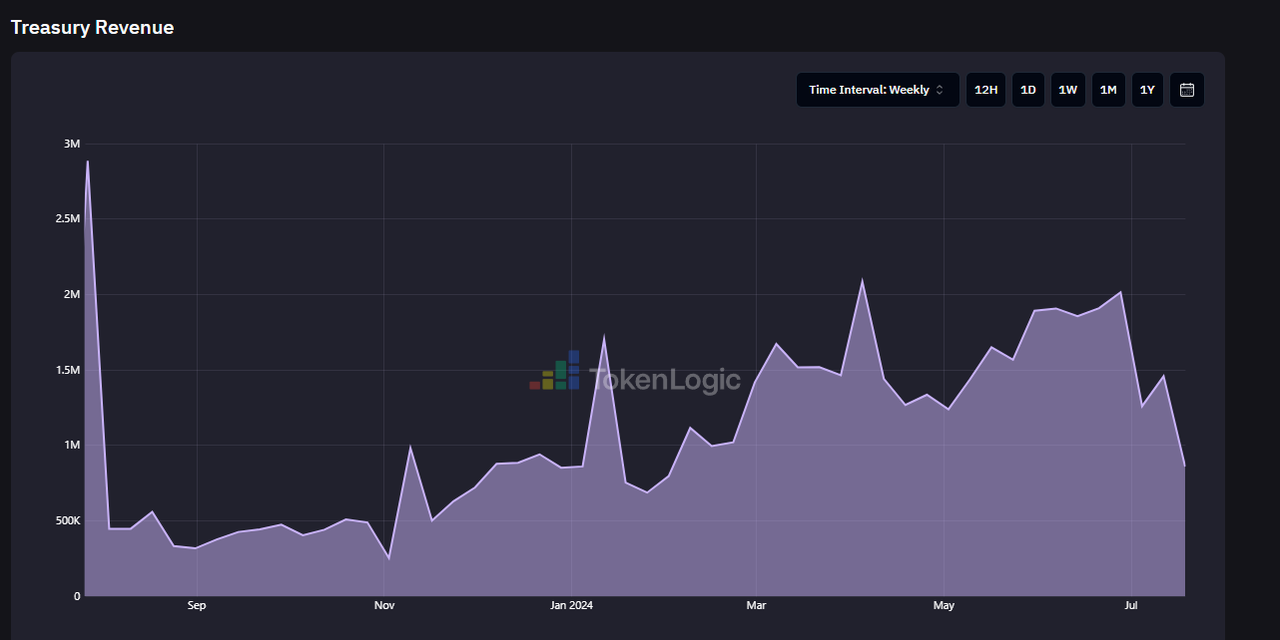This screenshot has height=640, width=1280.
Task: Click the up-down chevron beside Weekly
Action: coord(939,90)
